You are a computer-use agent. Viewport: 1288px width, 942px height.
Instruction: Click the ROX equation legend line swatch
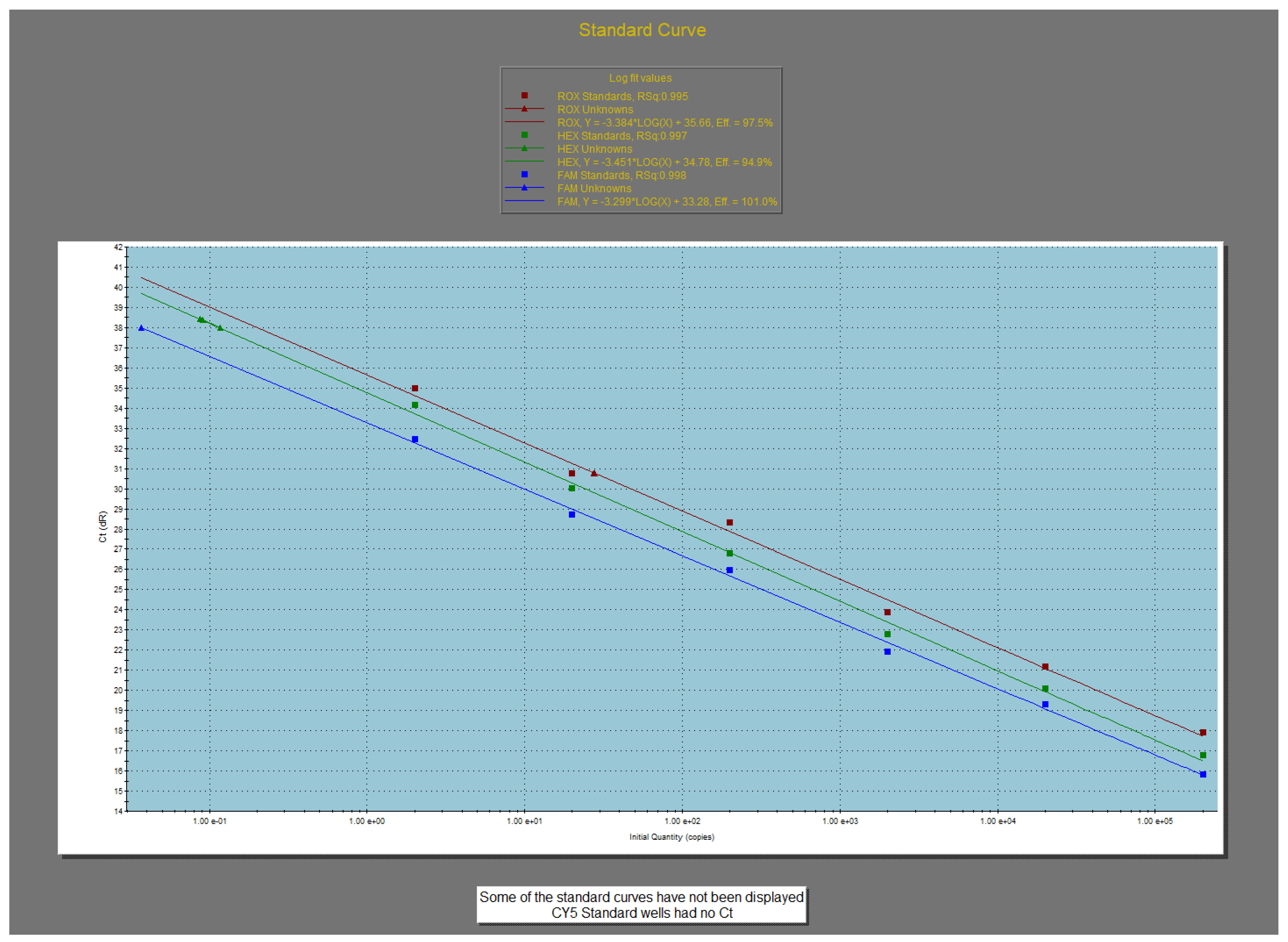pyautogui.click(x=524, y=122)
